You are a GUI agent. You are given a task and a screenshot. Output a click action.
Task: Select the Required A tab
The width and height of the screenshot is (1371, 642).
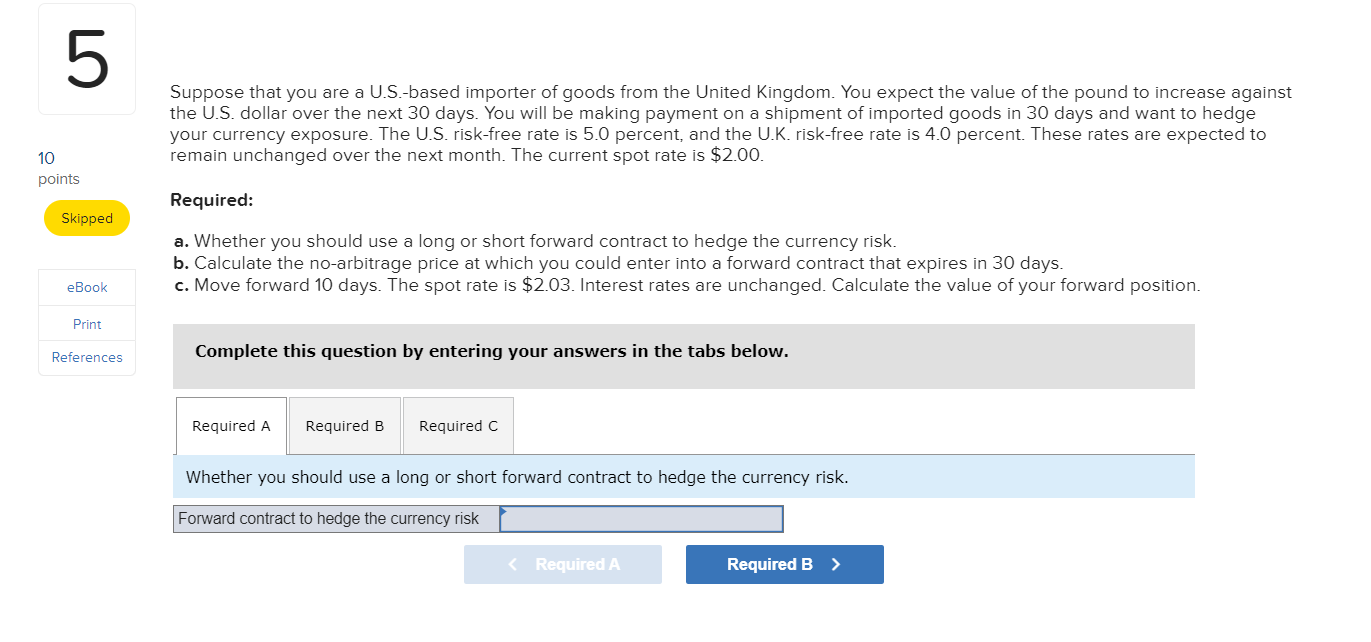231,425
